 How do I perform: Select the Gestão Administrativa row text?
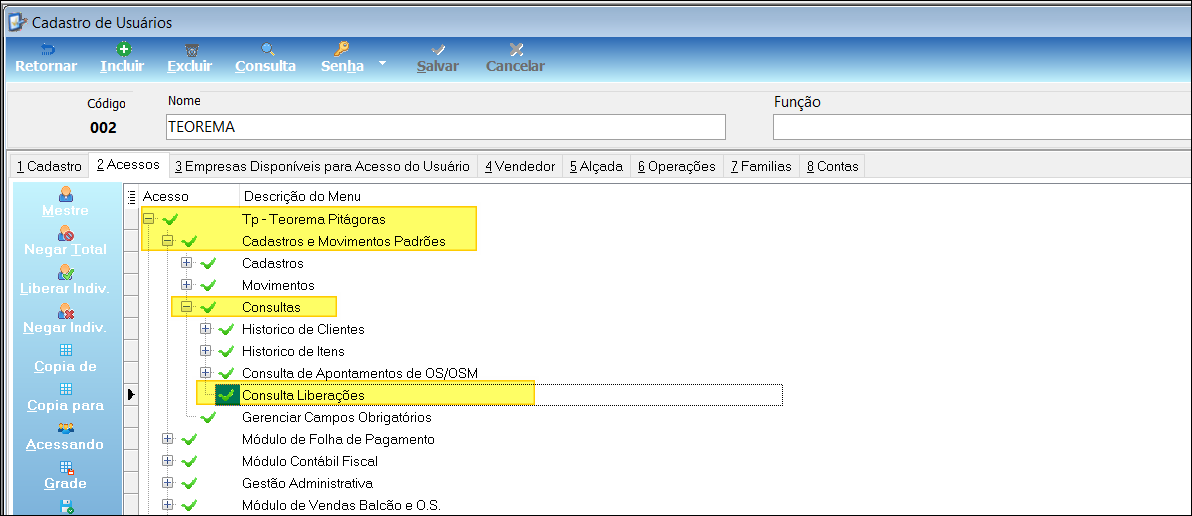click(307, 483)
